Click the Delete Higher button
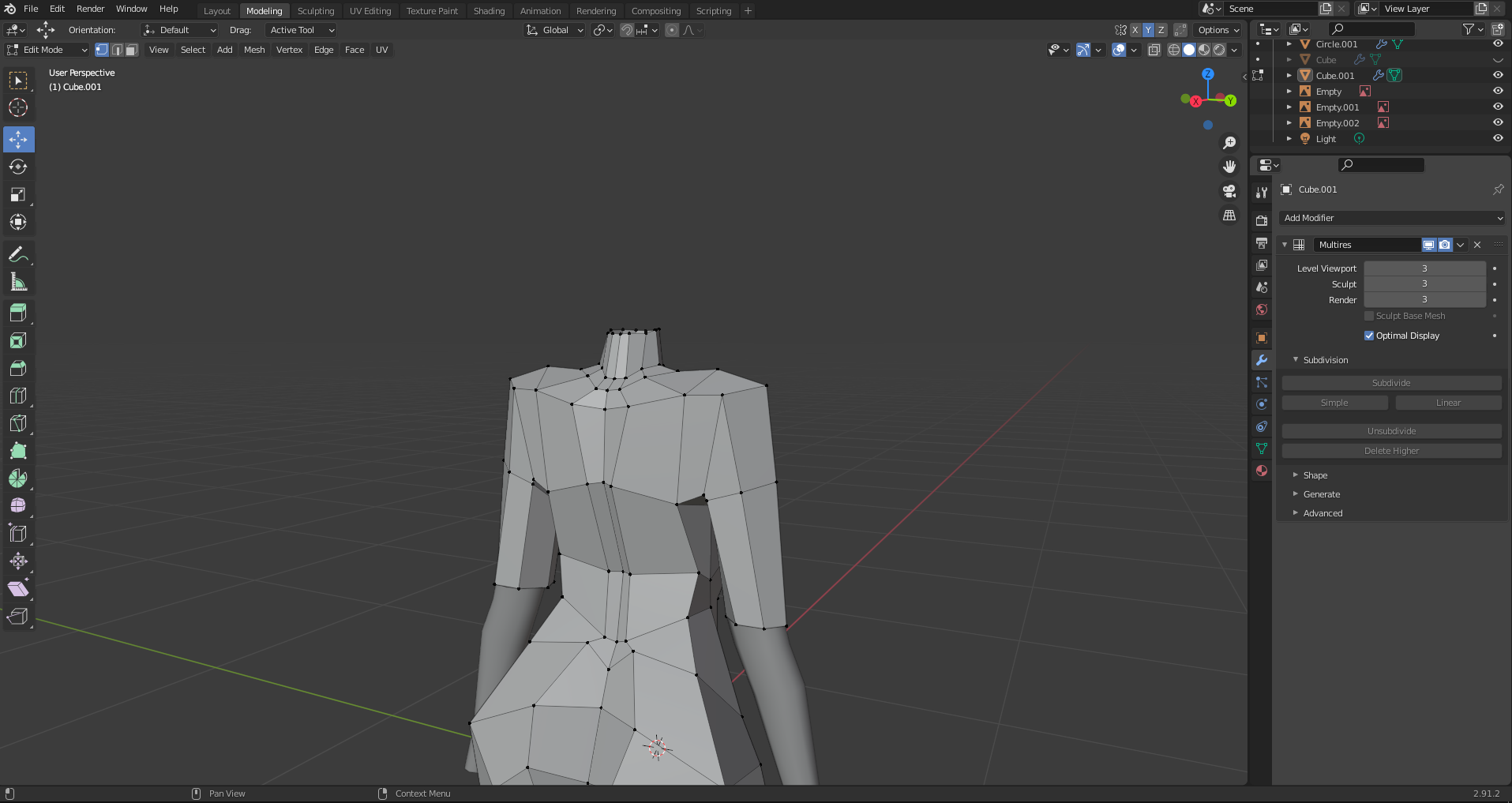 (x=1391, y=451)
